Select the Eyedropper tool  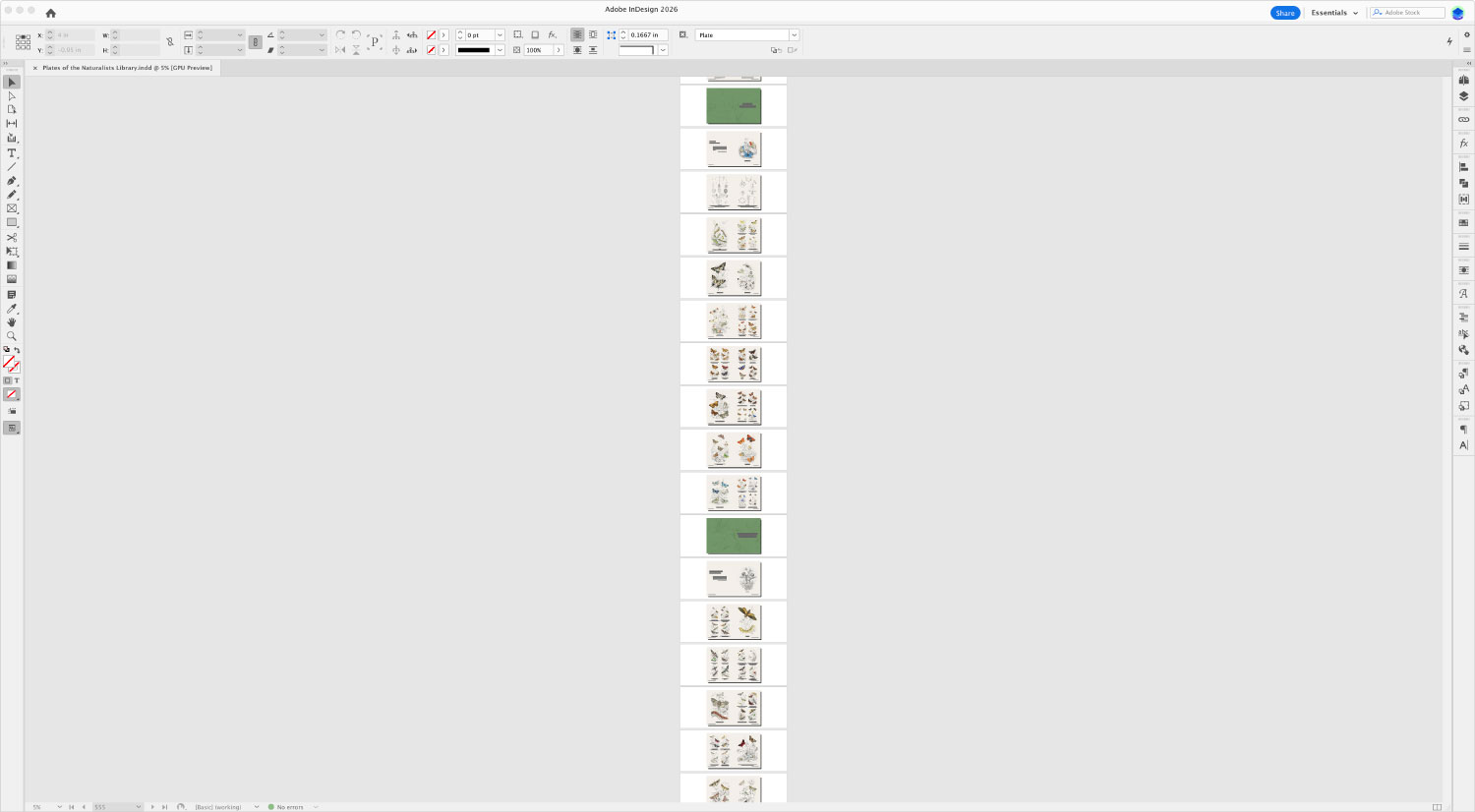coord(12,309)
